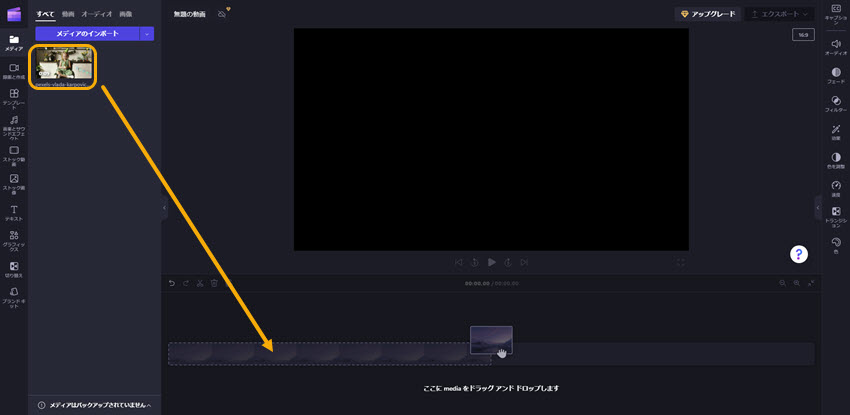The height and width of the screenshot is (415, 850).
Task: Open the テキスト (Text) sidebar panel
Action: coord(14,212)
